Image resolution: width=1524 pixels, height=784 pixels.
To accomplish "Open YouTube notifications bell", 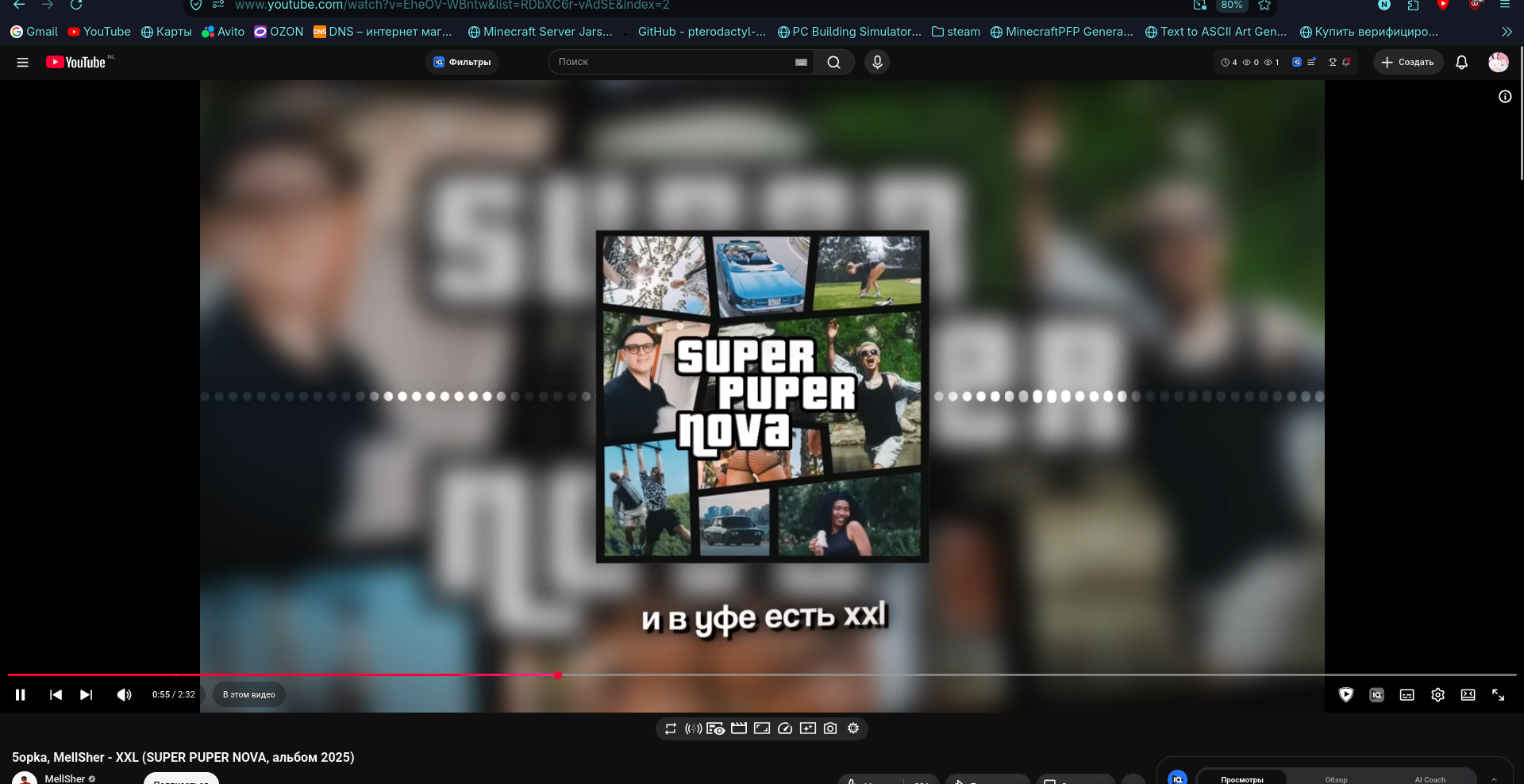I will 1461,62.
